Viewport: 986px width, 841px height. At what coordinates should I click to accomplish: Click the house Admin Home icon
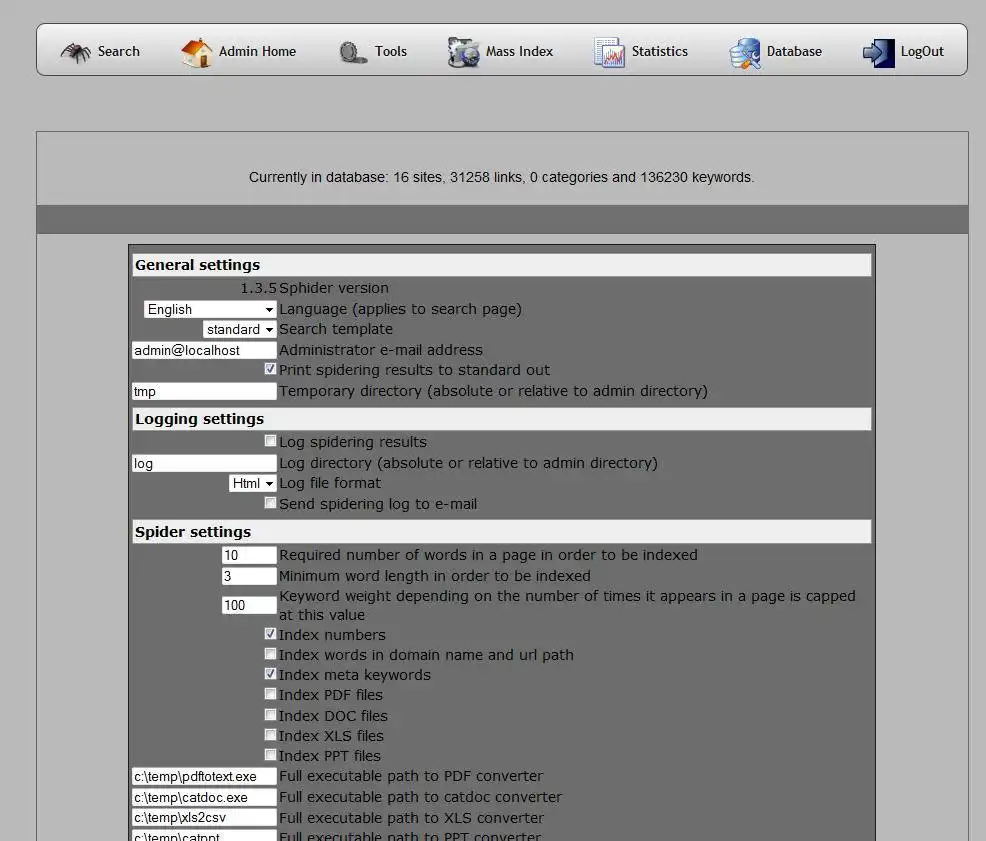click(x=196, y=52)
